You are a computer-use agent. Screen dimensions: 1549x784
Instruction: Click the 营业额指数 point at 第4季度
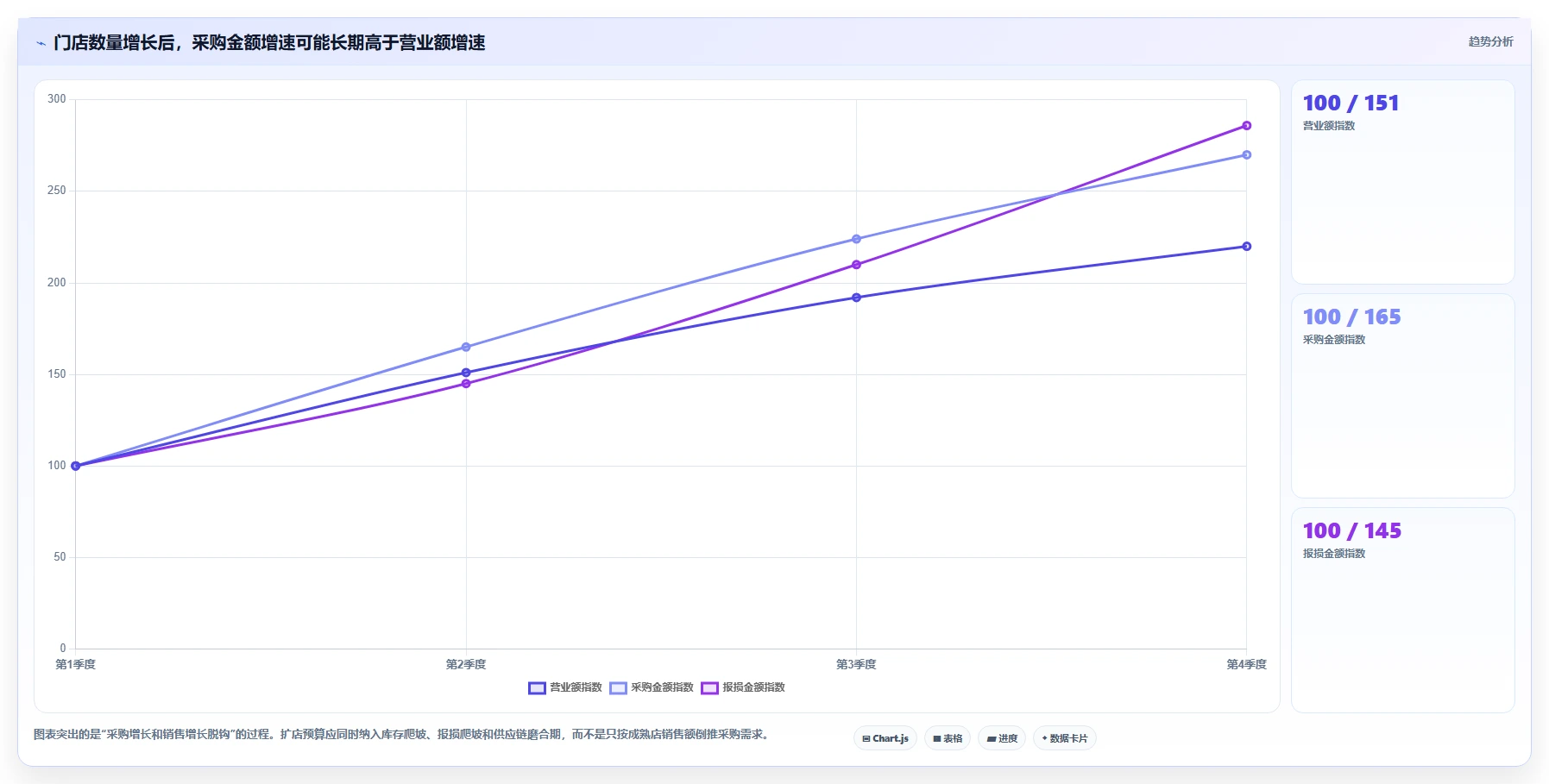click(1246, 247)
